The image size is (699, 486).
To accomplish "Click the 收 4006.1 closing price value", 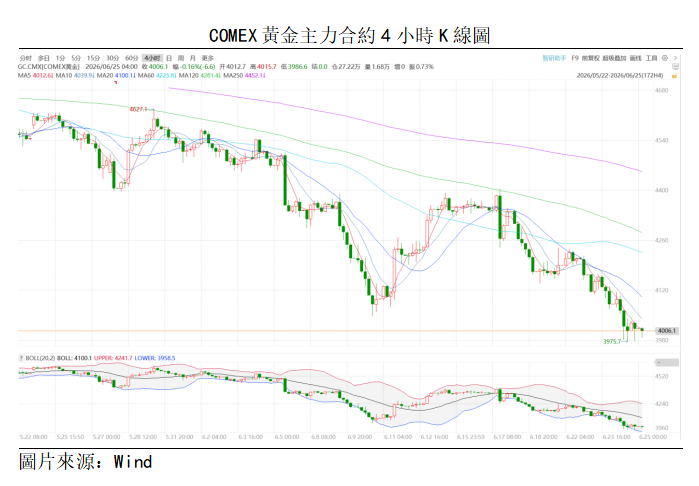I will [x=155, y=66].
